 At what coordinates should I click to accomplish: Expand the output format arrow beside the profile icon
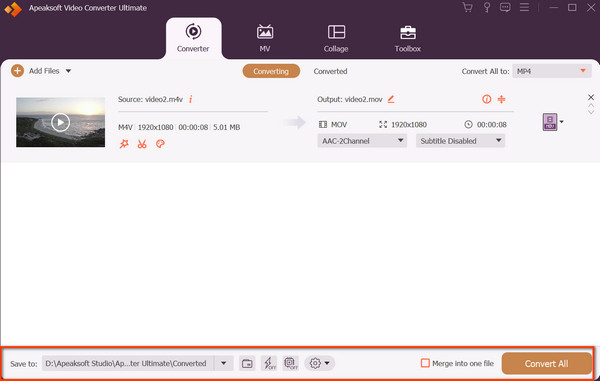pyautogui.click(x=561, y=122)
